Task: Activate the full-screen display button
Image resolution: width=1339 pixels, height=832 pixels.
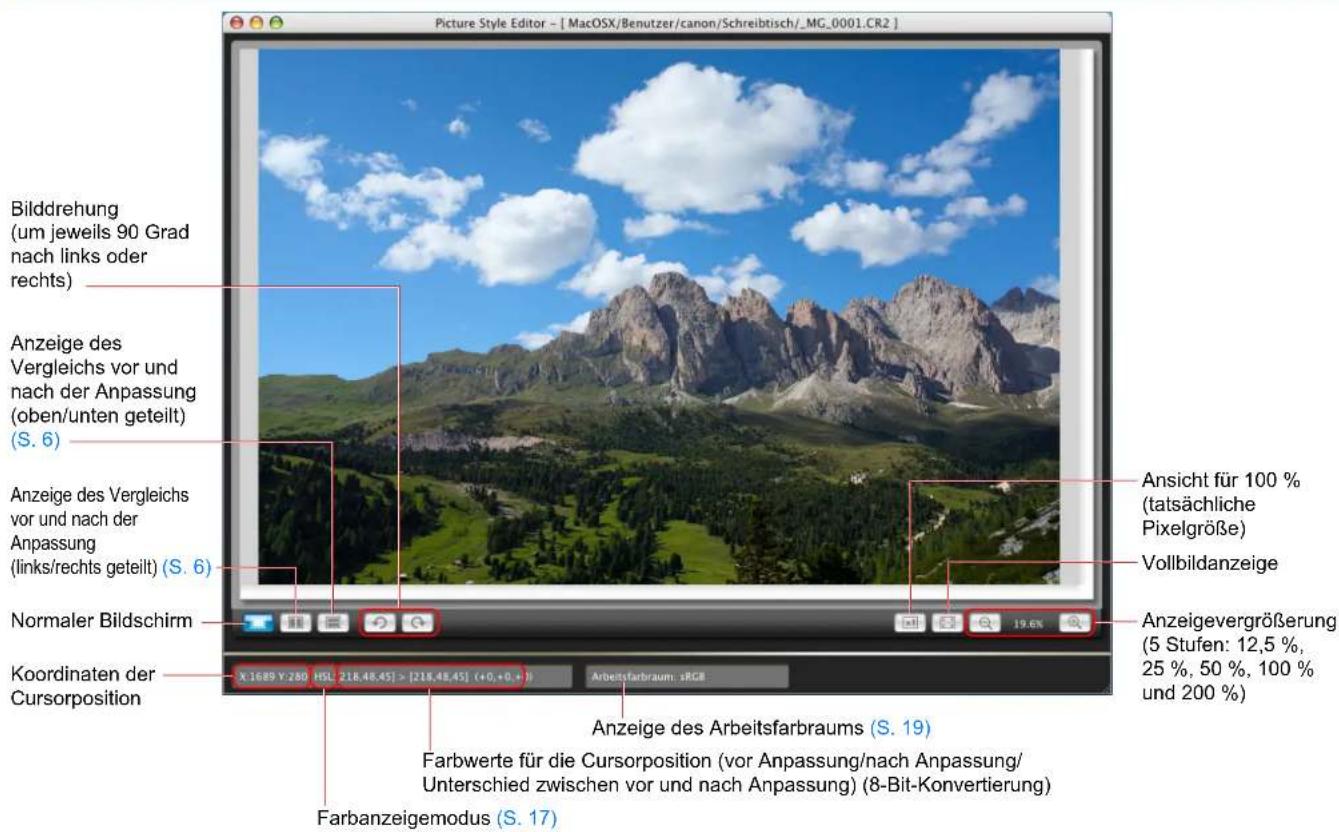Action: point(947,622)
